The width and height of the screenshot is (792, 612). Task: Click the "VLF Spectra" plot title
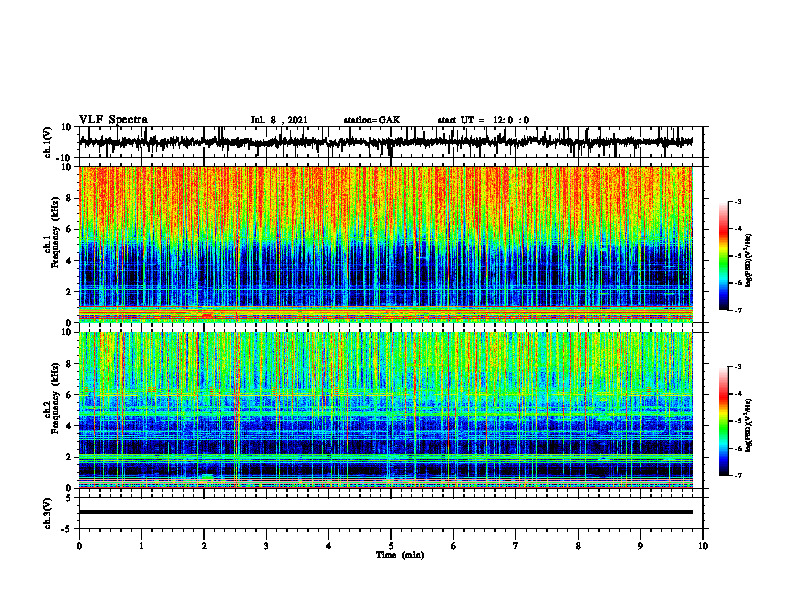click(x=113, y=120)
